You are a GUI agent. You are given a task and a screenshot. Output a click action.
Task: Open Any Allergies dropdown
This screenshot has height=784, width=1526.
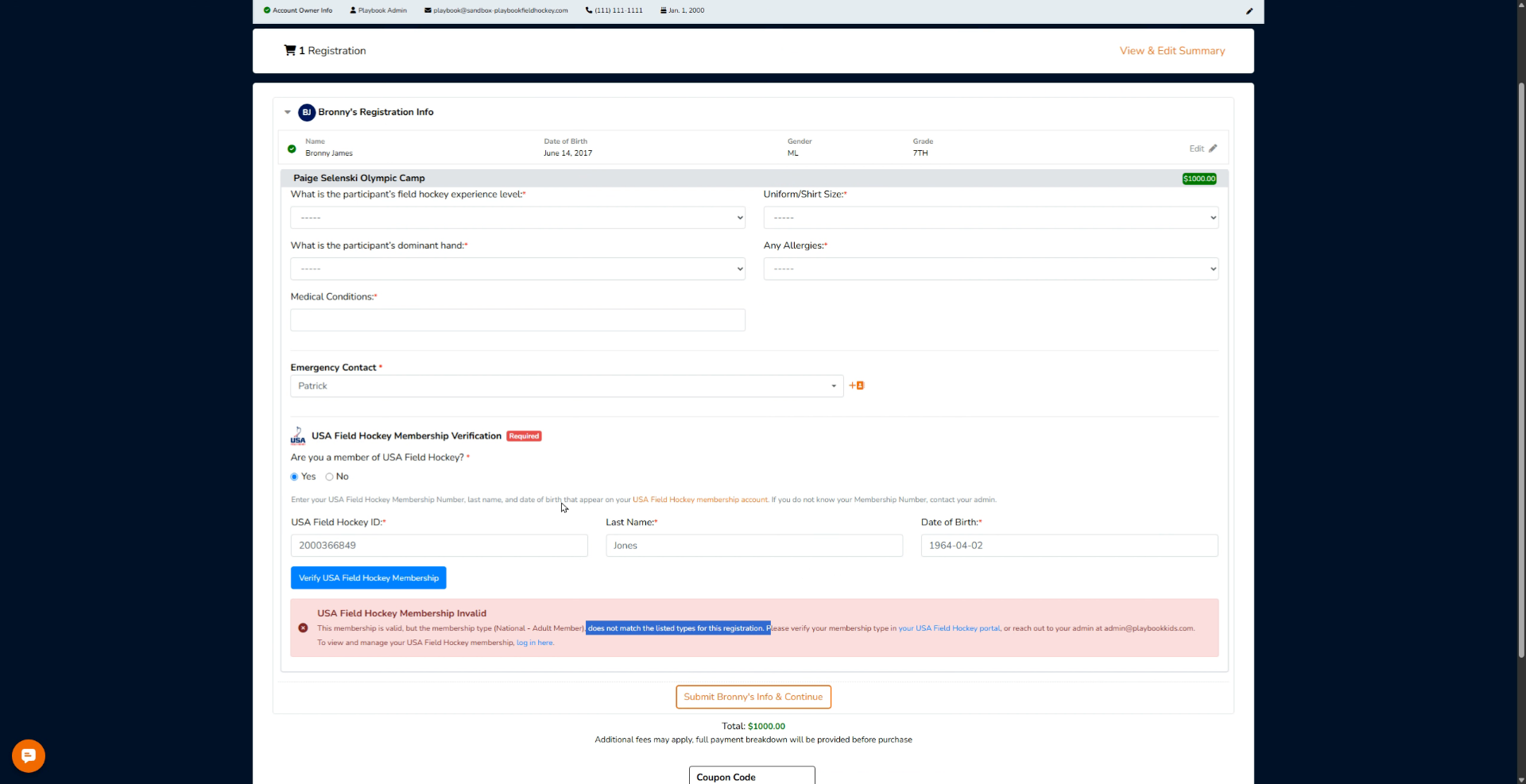pyautogui.click(x=991, y=268)
